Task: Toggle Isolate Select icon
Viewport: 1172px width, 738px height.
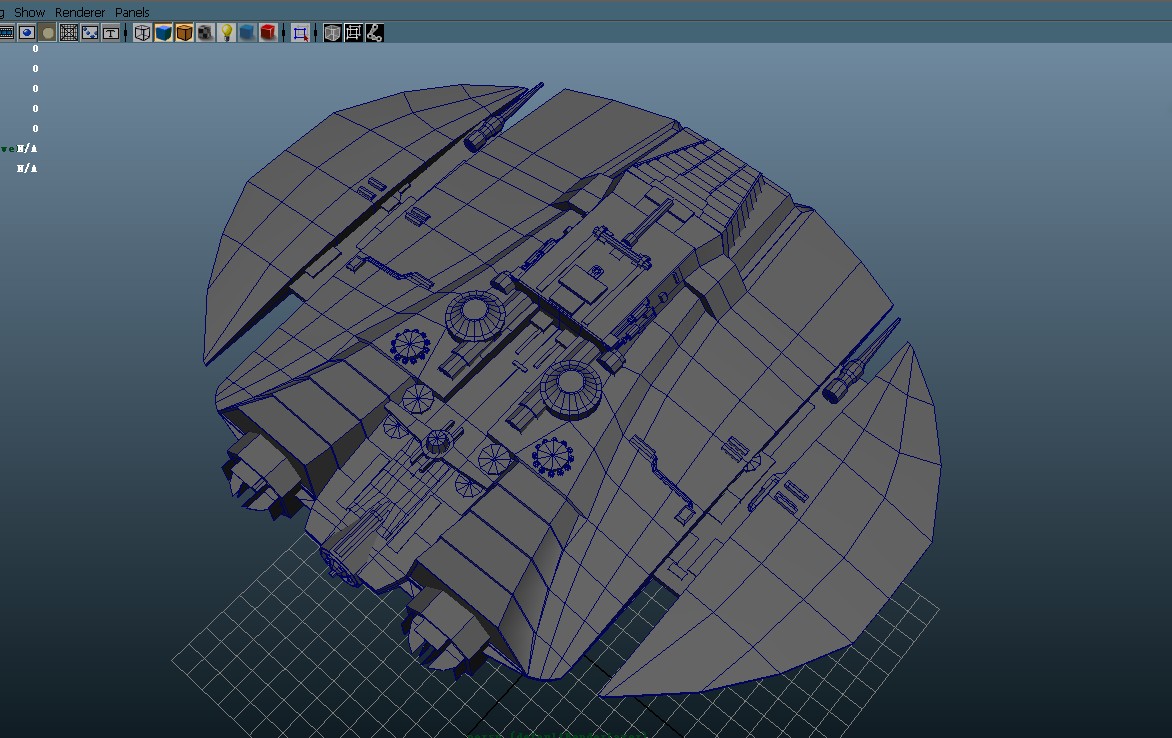Action: (300, 32)
